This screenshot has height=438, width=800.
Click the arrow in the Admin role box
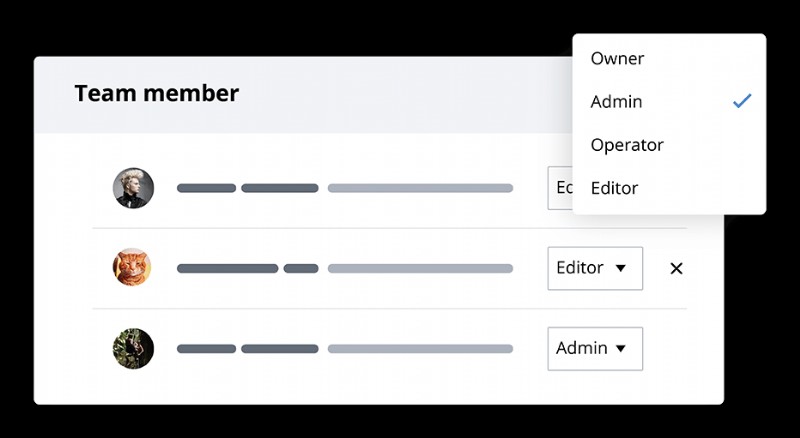pos(620,348)
